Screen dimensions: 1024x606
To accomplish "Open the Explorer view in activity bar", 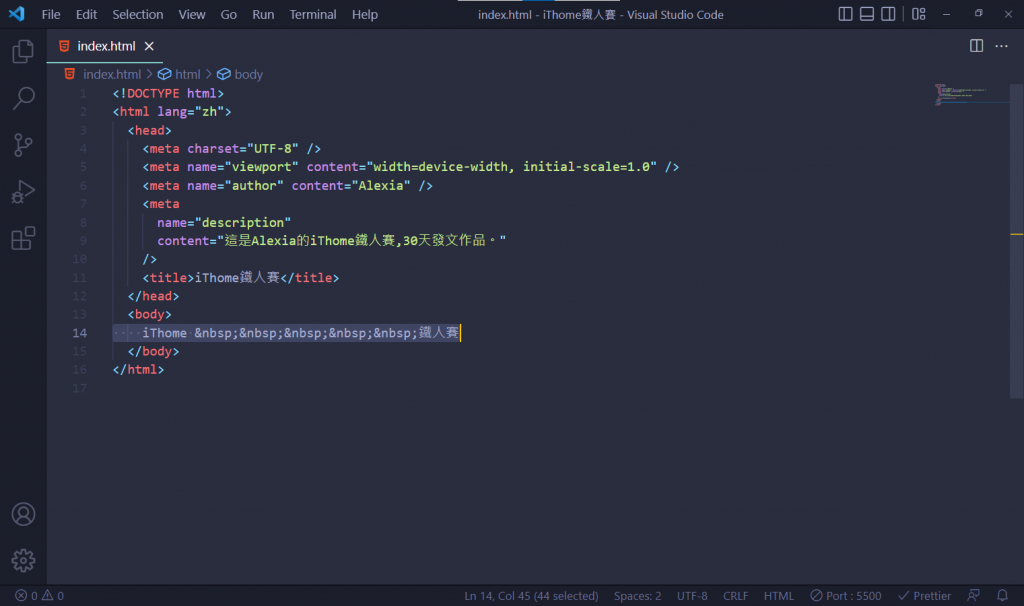I will (x=23, y=52).
